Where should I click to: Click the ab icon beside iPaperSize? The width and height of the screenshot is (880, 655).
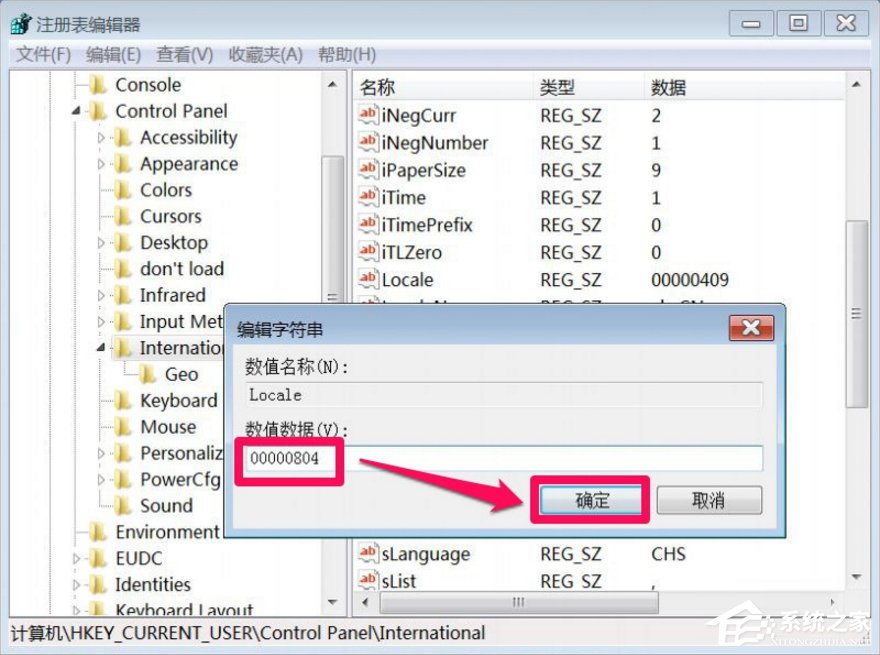click(x=366, y=170)
